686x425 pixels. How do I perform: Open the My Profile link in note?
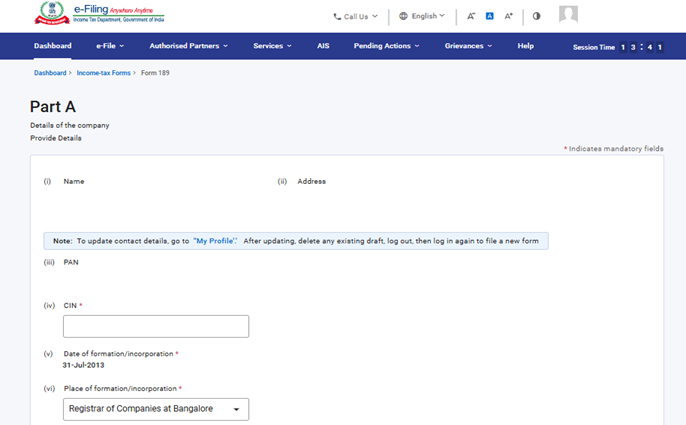[x=215, y=241]
